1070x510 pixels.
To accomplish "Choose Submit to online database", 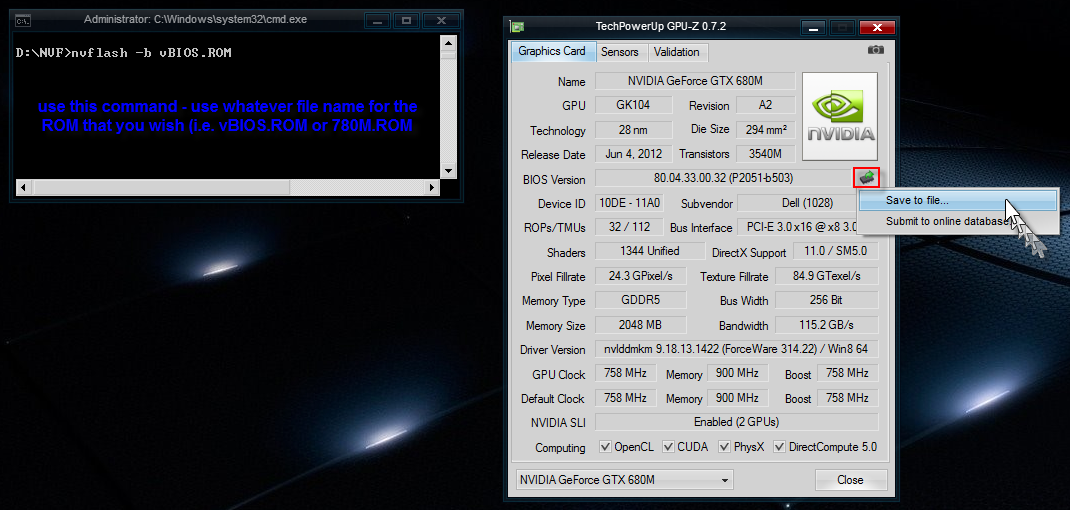I will click(x=957, y=221).
